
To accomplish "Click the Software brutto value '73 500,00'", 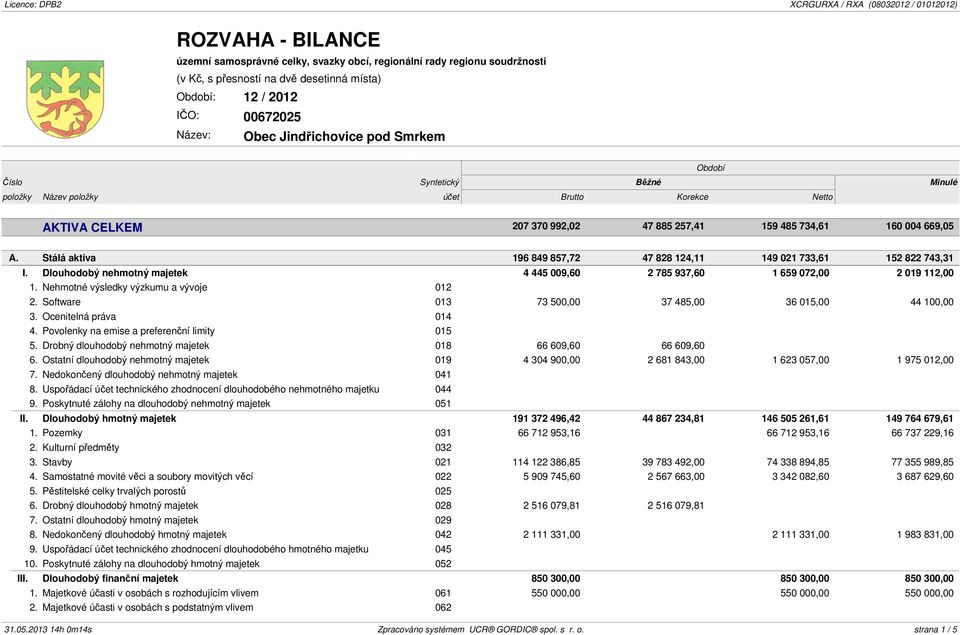I will click(558, 302).
